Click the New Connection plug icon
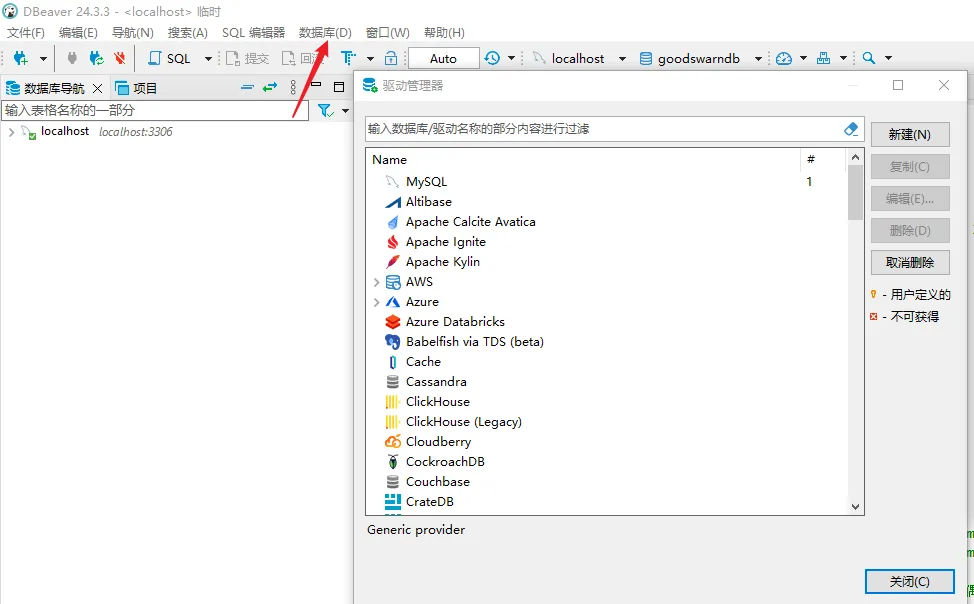 [20, 58]
